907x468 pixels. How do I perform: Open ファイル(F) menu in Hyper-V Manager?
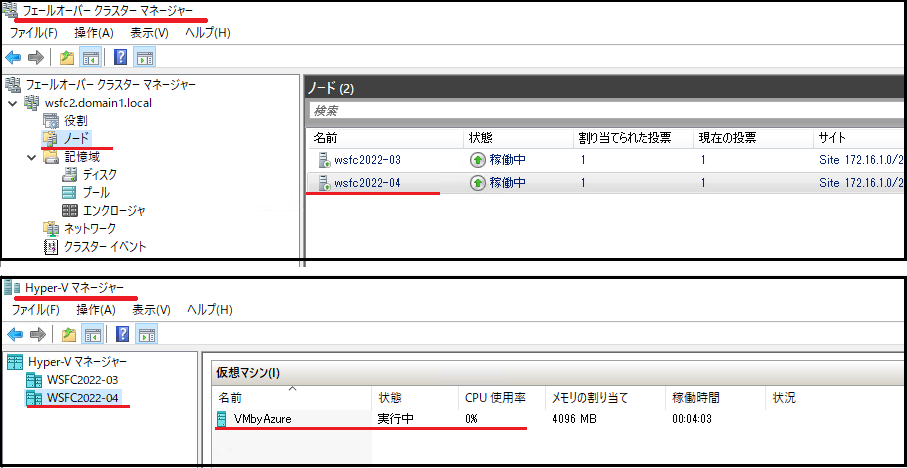click(x=36, y=309)
